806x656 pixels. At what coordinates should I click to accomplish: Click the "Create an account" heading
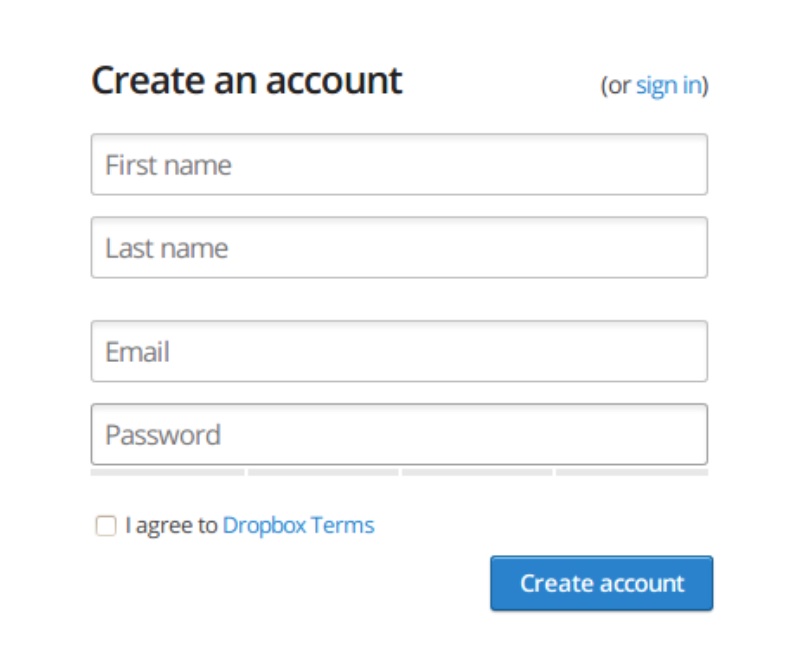click(x=246, y=80)
